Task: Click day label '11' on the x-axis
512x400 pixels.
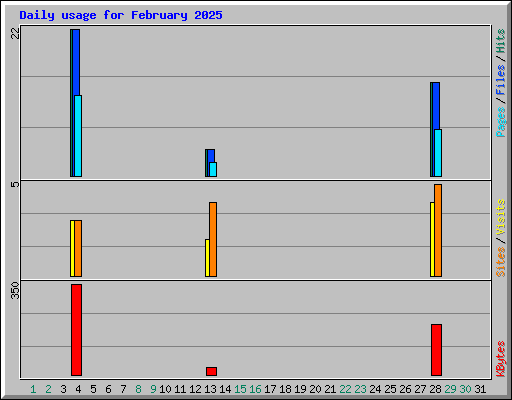Action: [x=180, y=389]
